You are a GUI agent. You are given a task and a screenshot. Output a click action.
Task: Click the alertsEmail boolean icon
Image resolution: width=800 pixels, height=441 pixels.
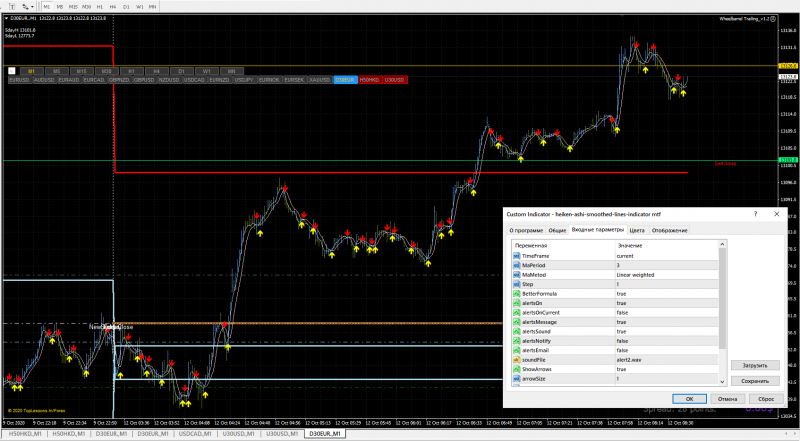516,351
